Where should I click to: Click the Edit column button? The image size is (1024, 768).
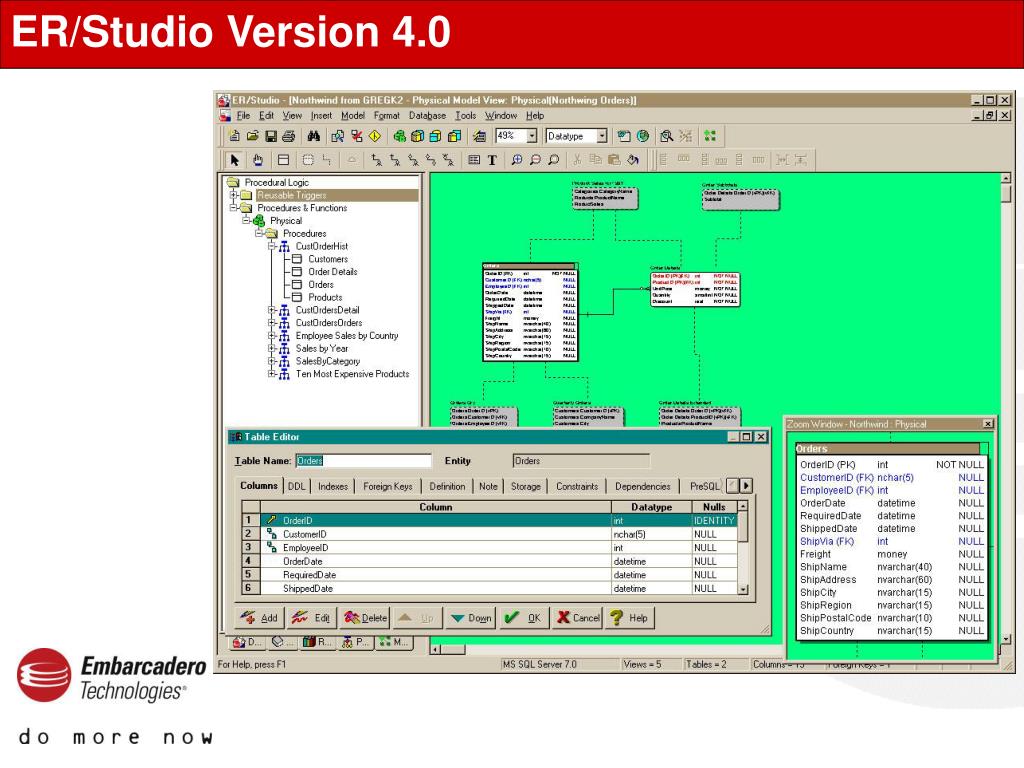(311, 618)
